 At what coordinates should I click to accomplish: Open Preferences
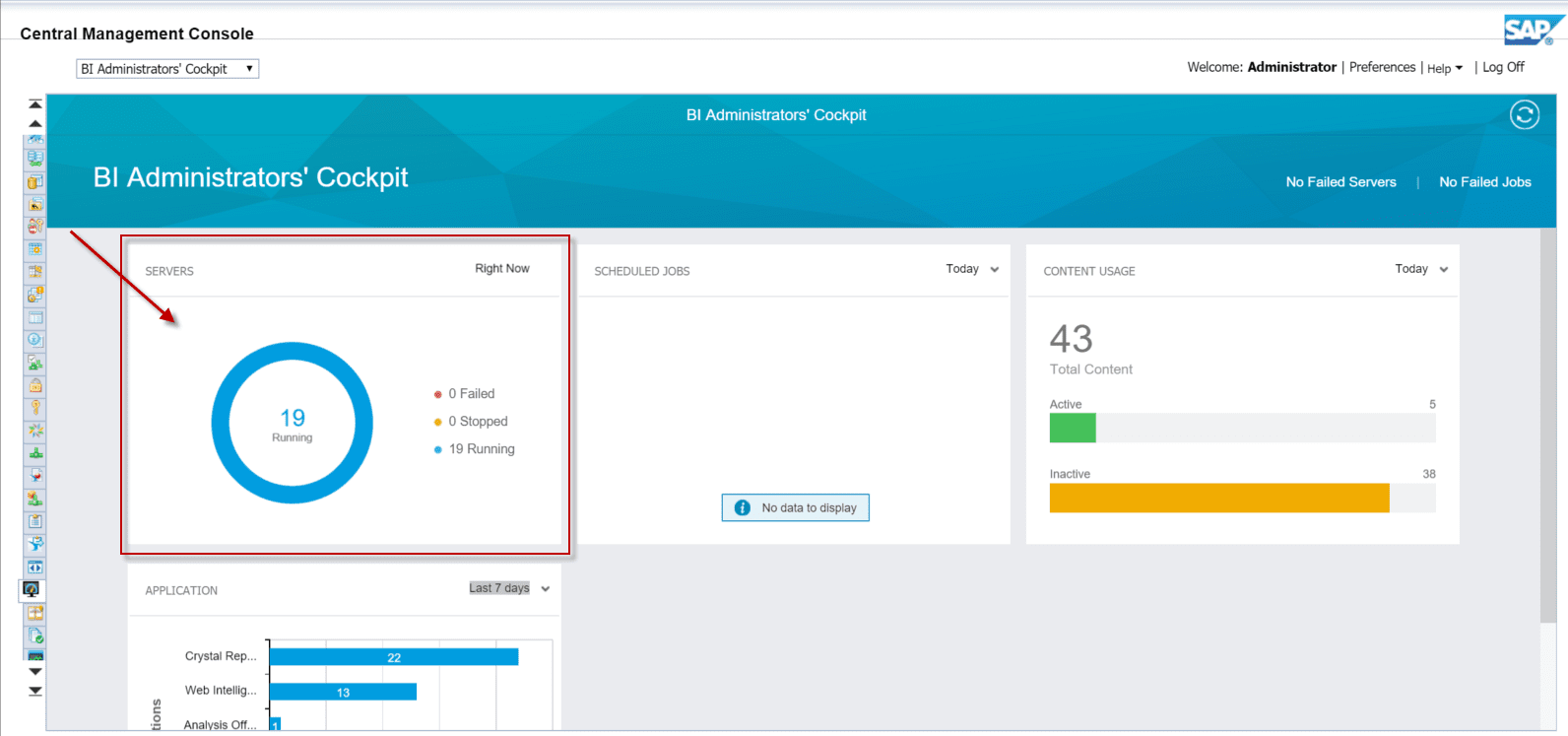[1382, 67]
